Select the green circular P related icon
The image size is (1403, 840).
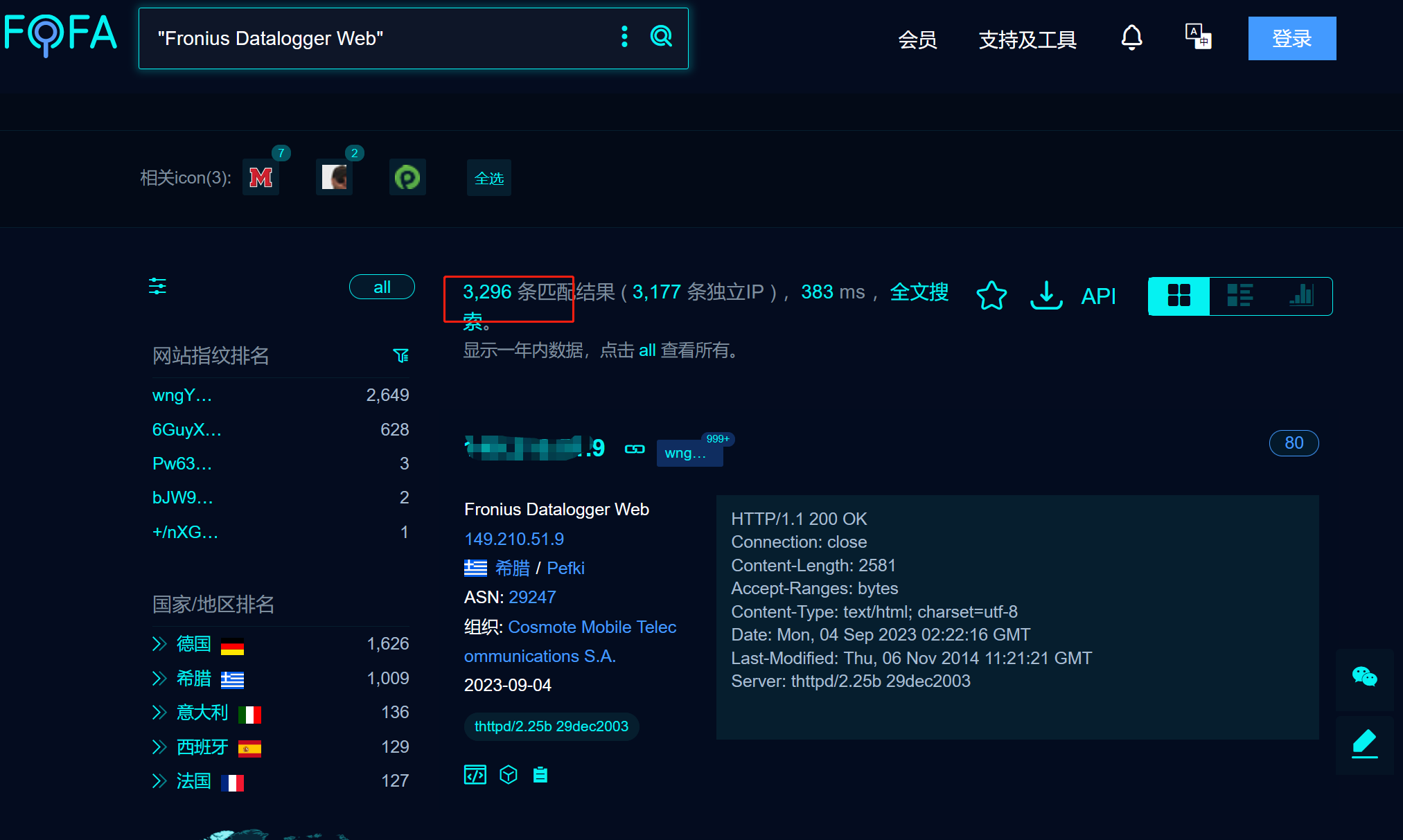click(x=407, y=177)
